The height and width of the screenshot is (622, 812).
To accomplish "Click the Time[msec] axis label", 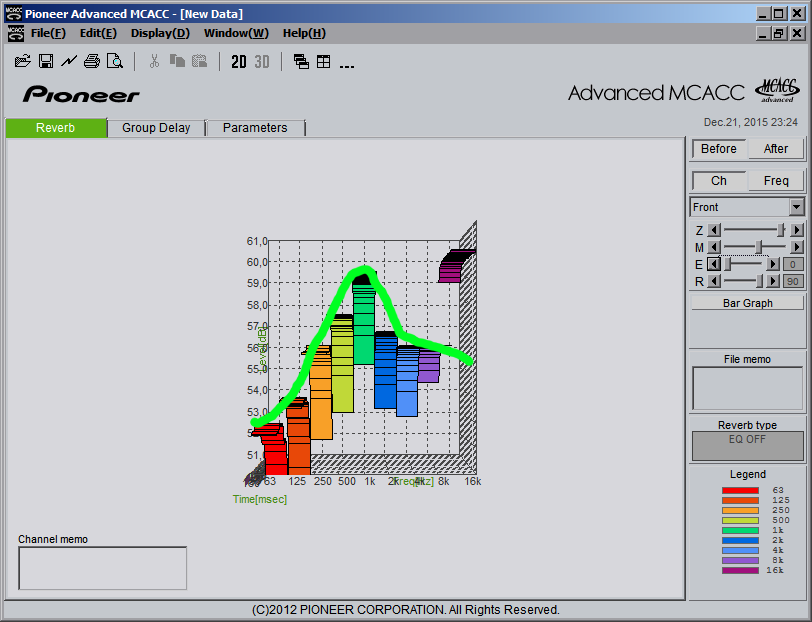I will (259, 499).
